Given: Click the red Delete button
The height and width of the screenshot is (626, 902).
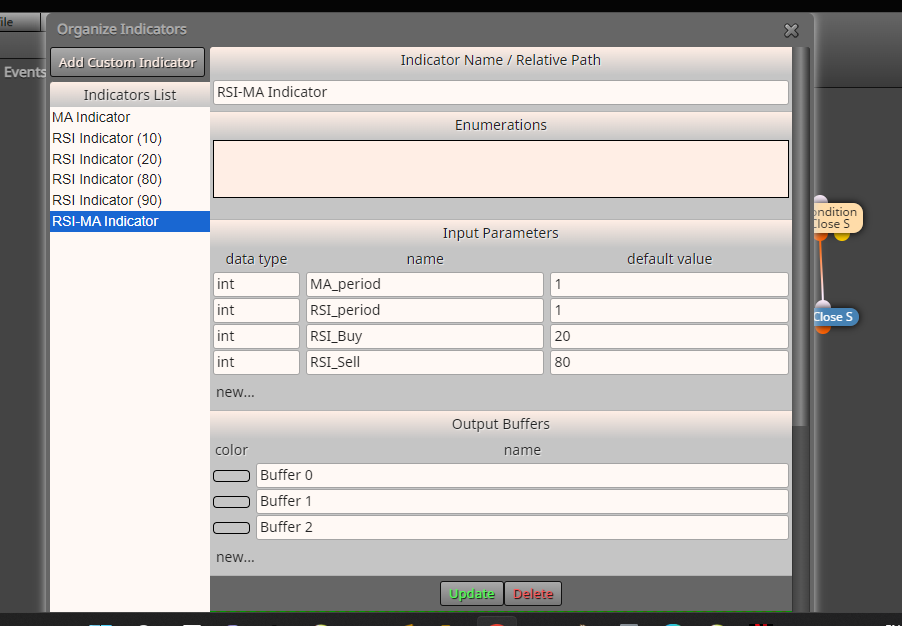Looking at the screenshot, I should tap(533, 594).
